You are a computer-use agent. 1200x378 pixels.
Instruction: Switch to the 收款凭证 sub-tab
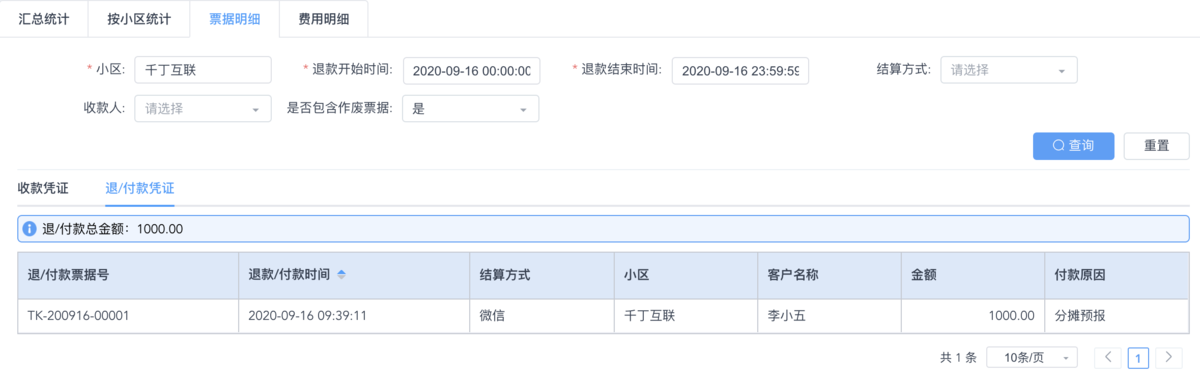[43, 188]
